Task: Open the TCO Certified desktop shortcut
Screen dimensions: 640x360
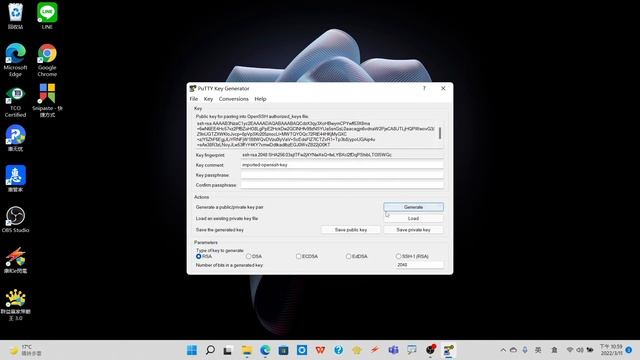Action: [x=16, y=102]
